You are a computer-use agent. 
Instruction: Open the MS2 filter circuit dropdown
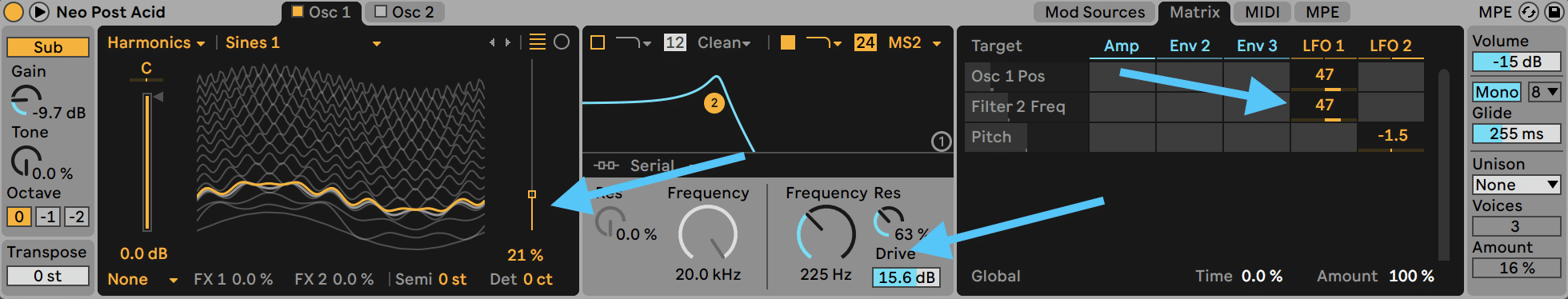point(914,42)
